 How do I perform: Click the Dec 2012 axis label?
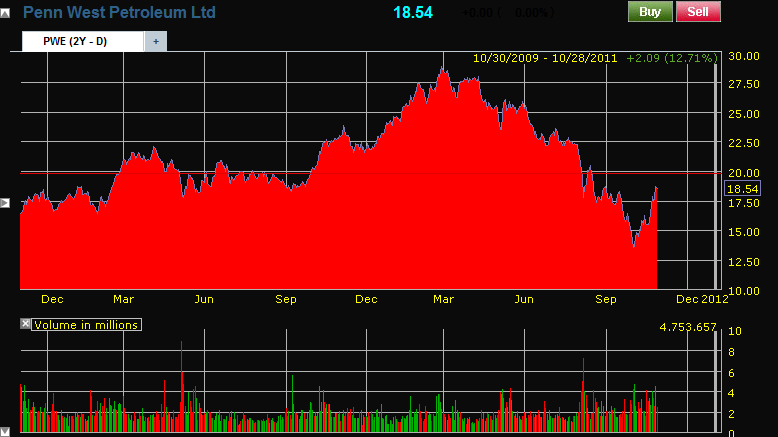[702, 299]
